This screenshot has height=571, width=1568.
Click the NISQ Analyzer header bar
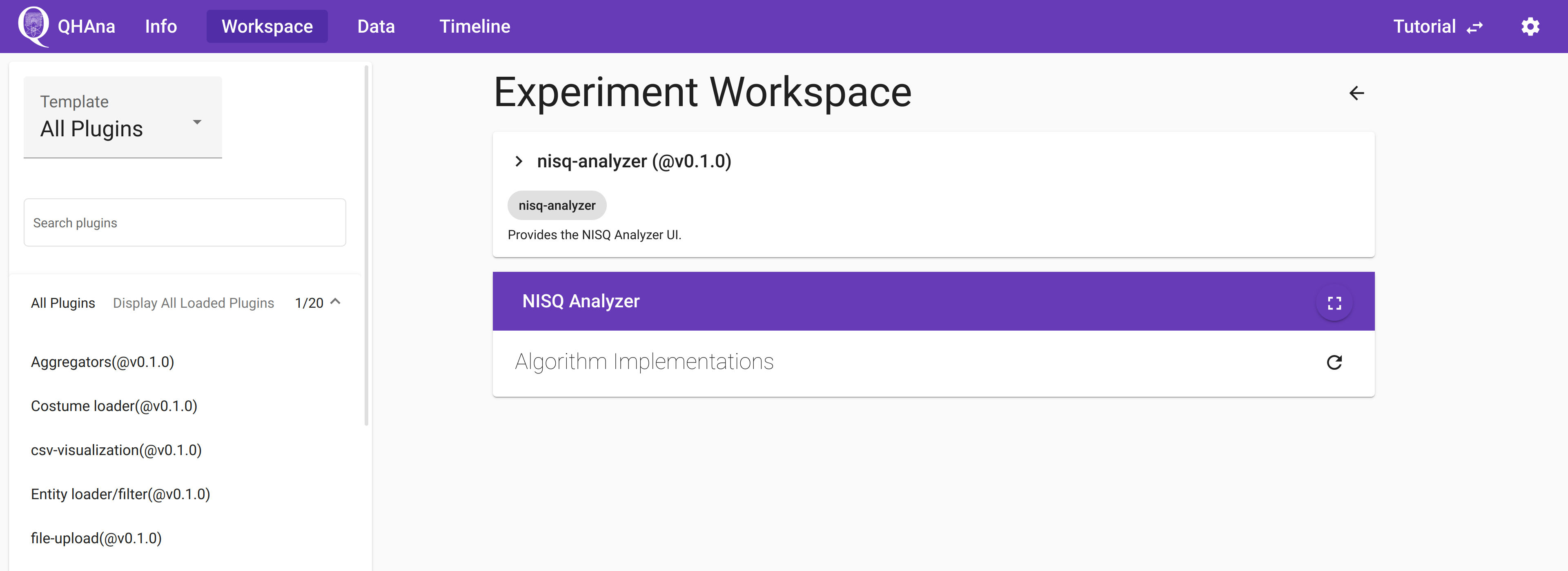point(933,301)
